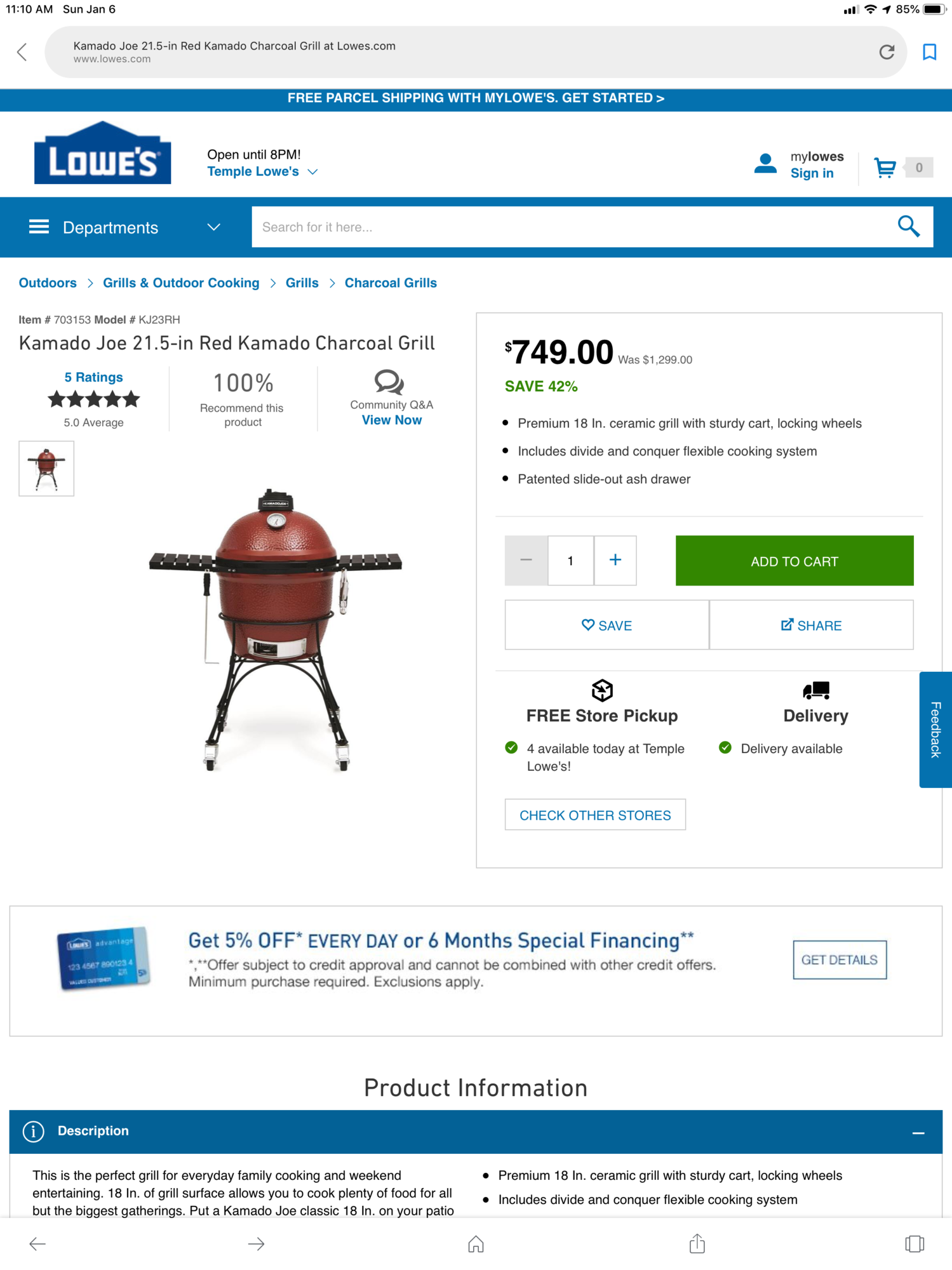Viewport: 952px width, 1270px height.
Task: Open browser share sheet icon
Action: [697, 1243]
